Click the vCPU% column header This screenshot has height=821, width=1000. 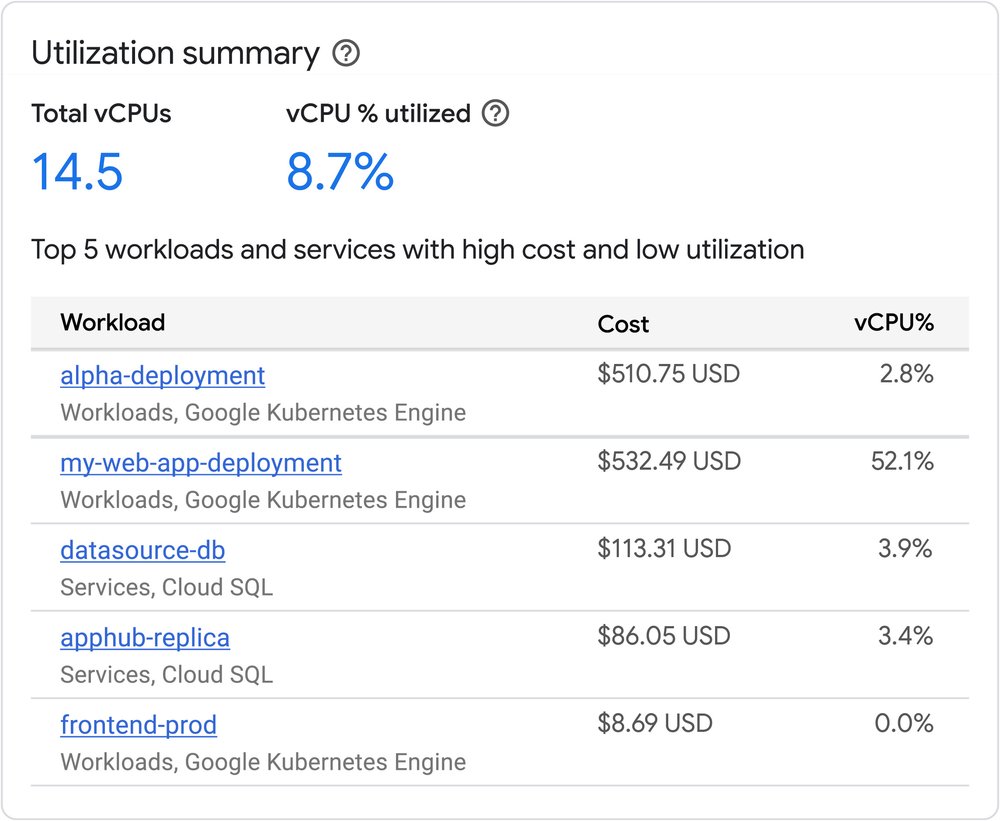pos(893,323)
